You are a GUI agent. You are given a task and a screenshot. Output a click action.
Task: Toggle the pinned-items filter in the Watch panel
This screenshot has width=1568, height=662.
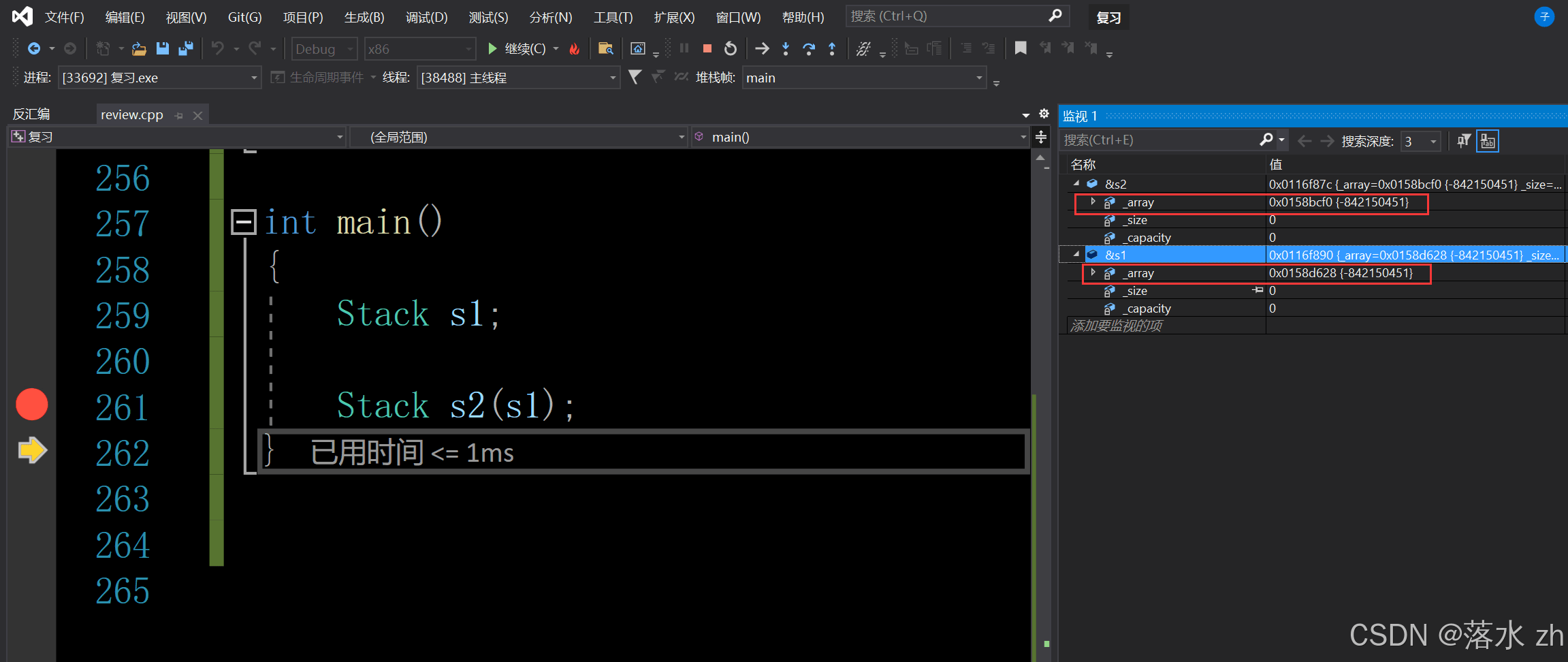1464,141
